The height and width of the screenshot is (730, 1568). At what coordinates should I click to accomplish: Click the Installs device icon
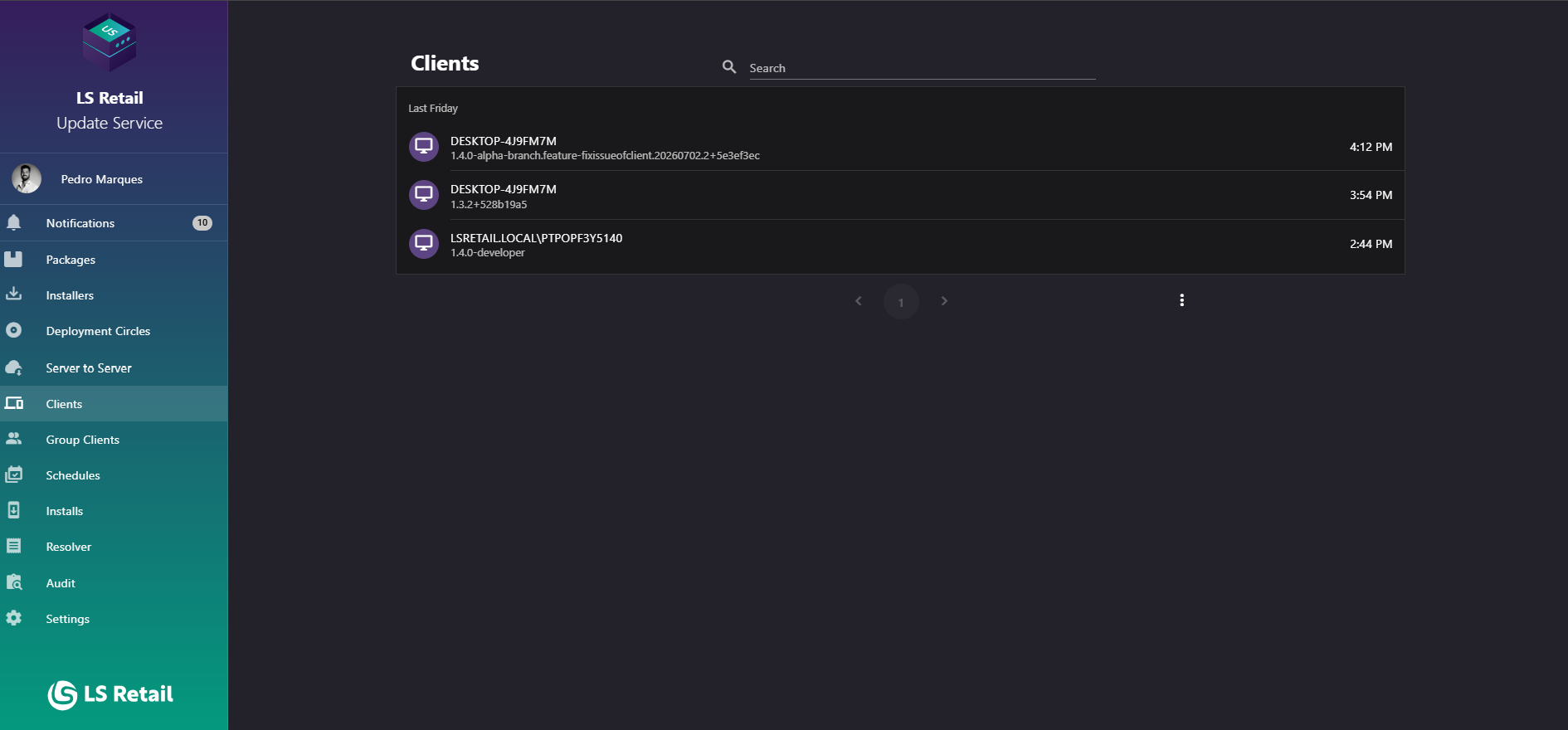(x=14, y=510)
